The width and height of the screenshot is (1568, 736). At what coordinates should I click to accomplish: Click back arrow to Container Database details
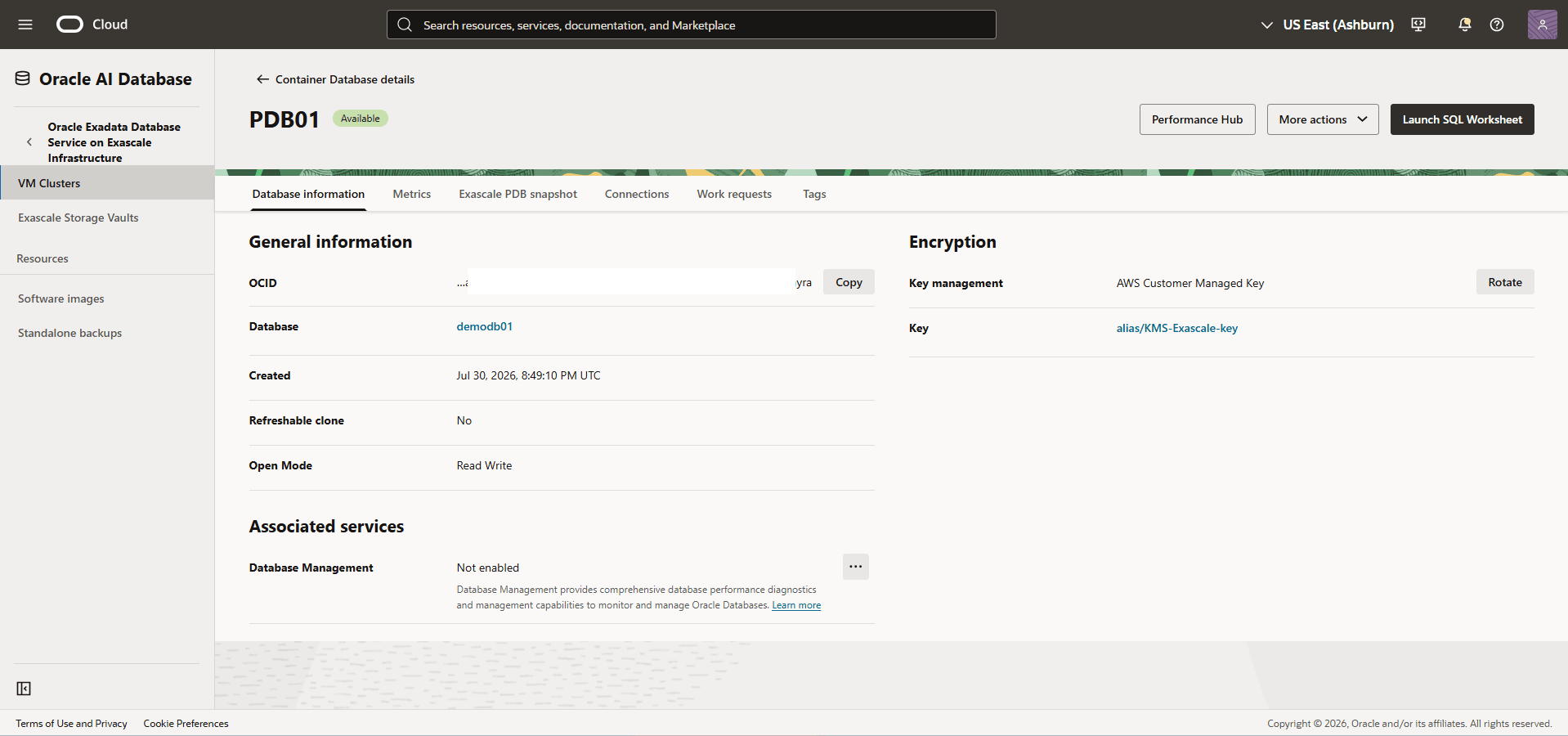click(262, 79)
